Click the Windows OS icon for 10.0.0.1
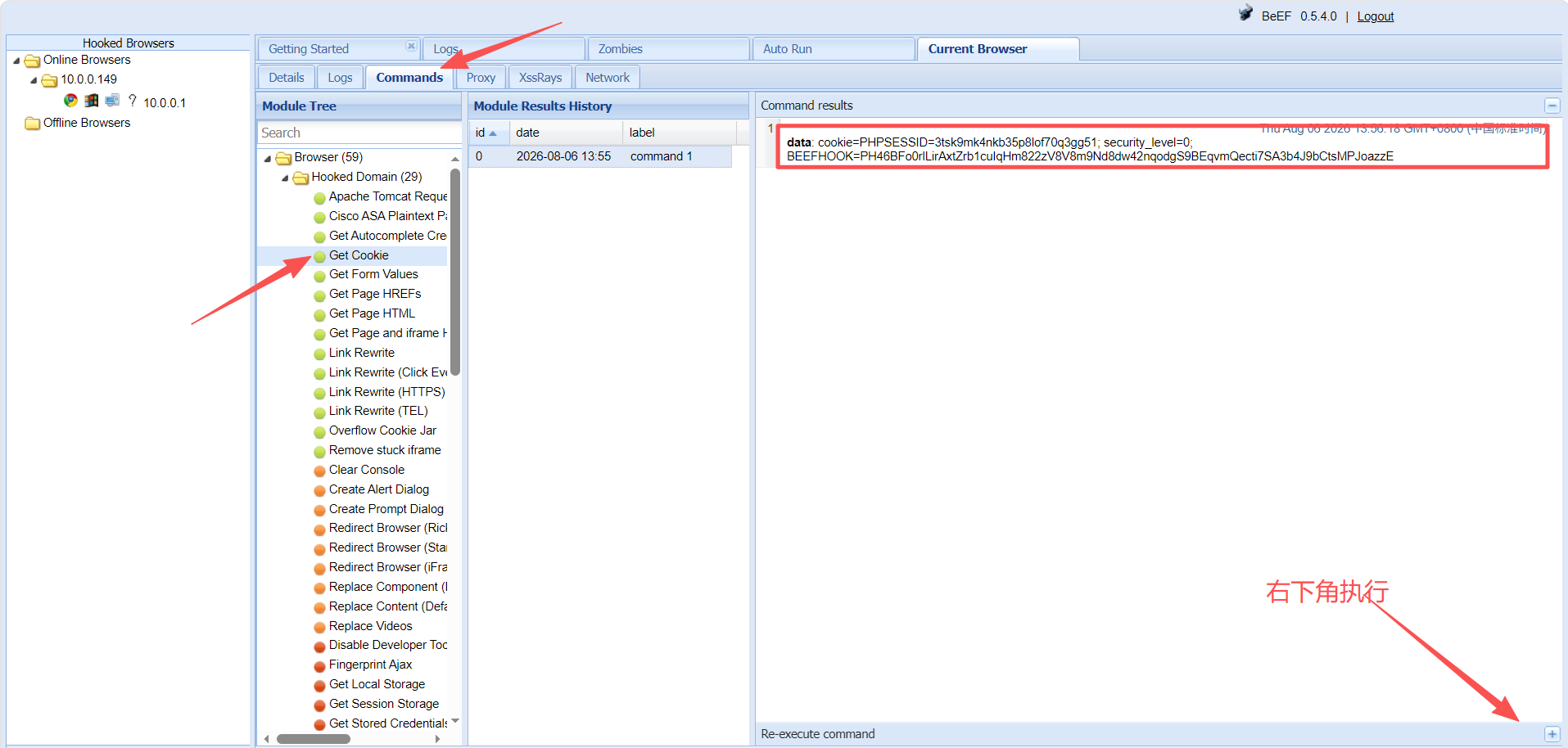1568x748 pixels. (92, 101)
